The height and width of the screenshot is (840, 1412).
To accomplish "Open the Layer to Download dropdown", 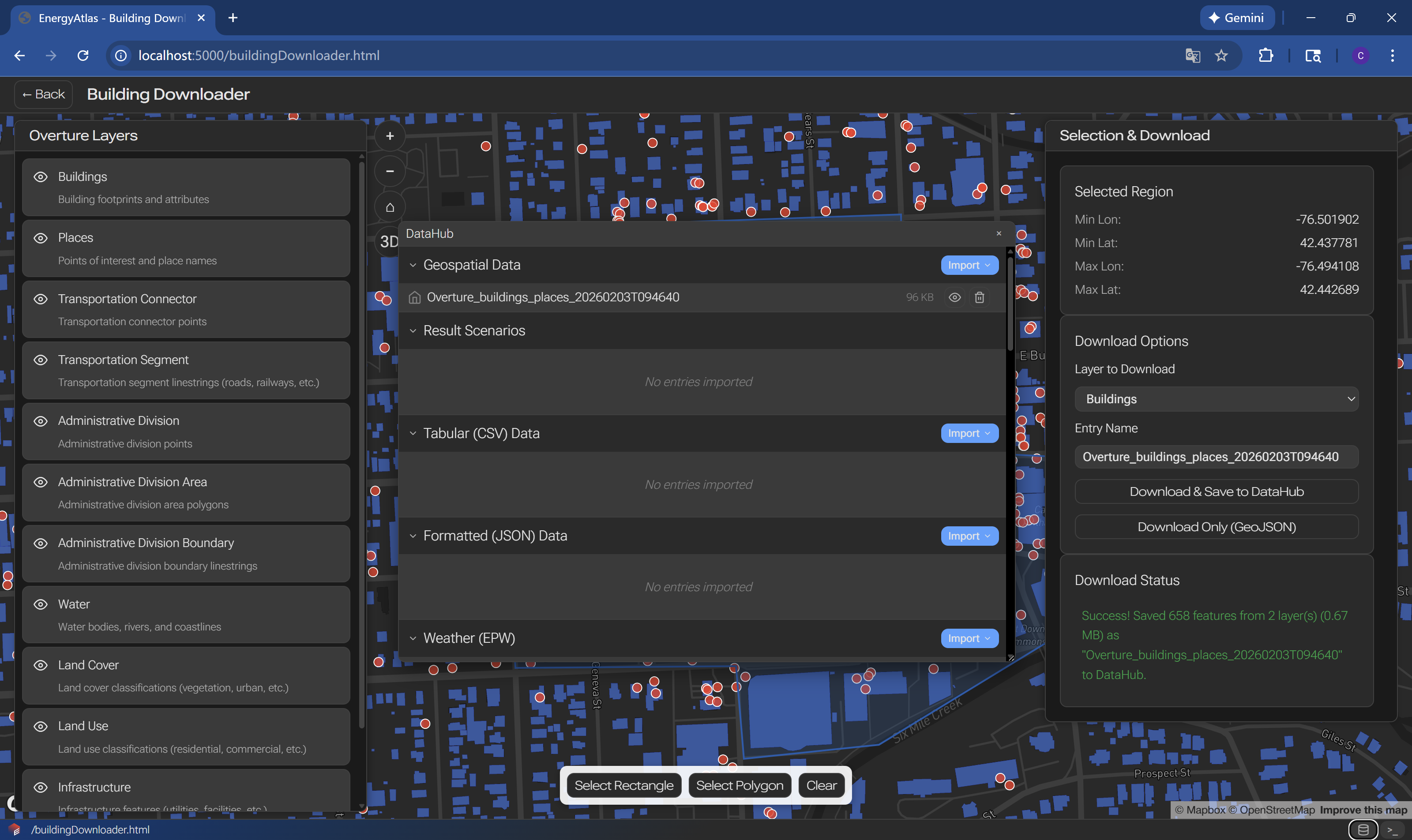I will [x=1216, y=399].
